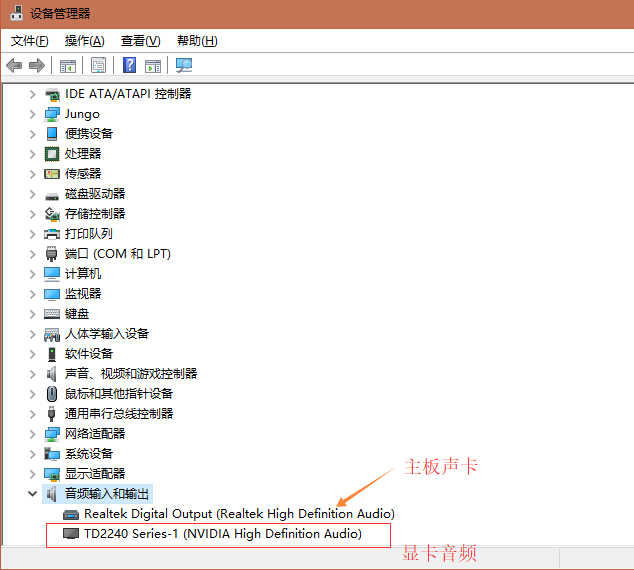The height and width of the screenshot is (570, 634).
Task: Click the 键盘 keyboard icon
Action: [x=52, y=314]
